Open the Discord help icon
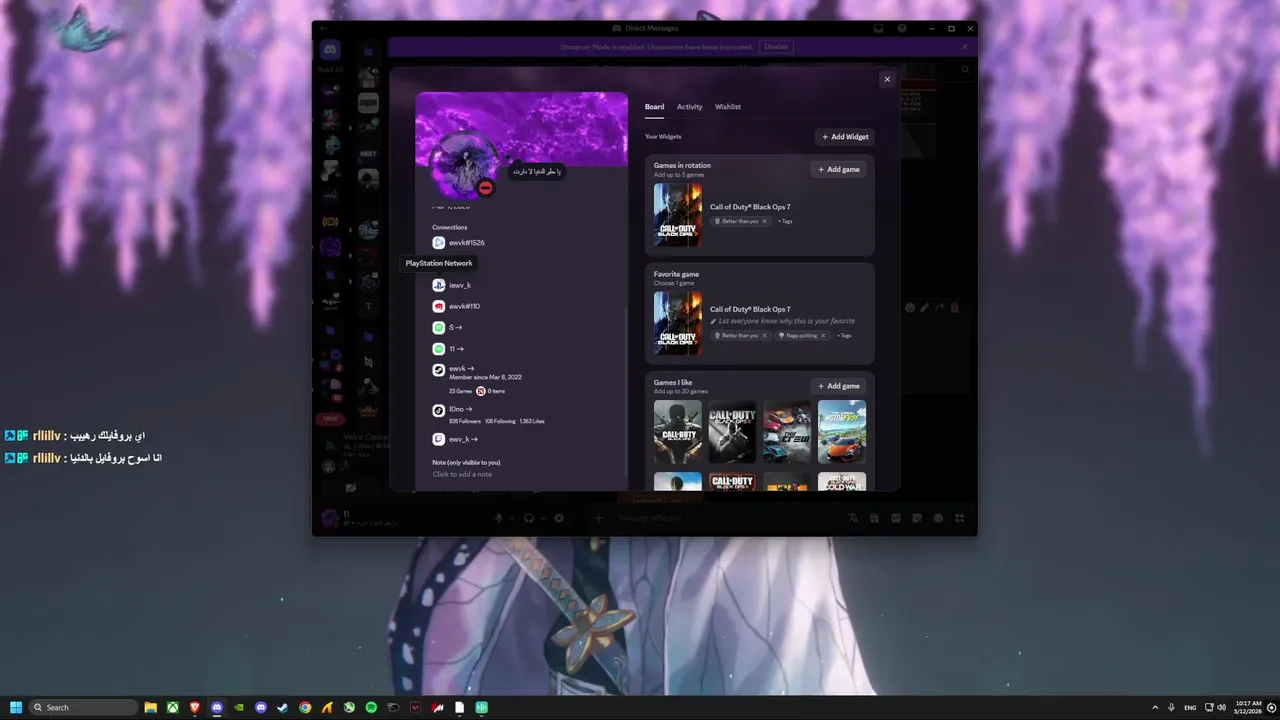The image size is (1280, 720). [x=902, y=29]
